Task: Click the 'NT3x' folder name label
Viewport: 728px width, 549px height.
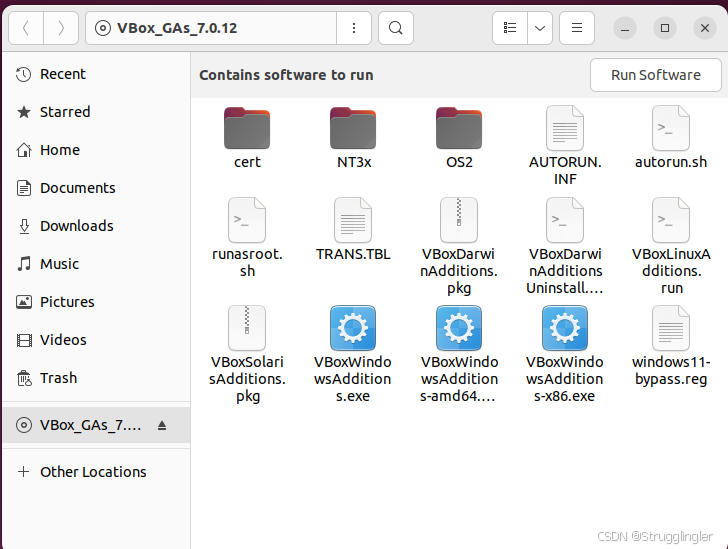Action: click(x=354, y=162)
